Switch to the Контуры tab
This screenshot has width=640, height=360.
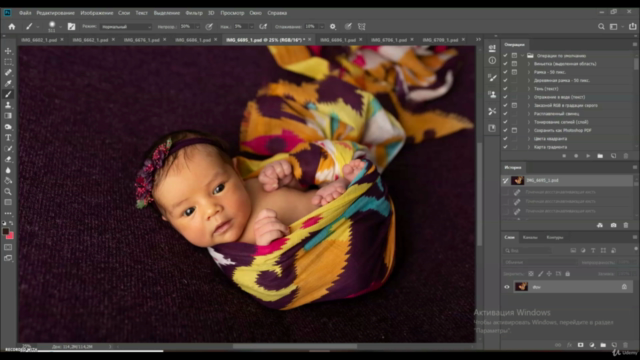(555, 237)
